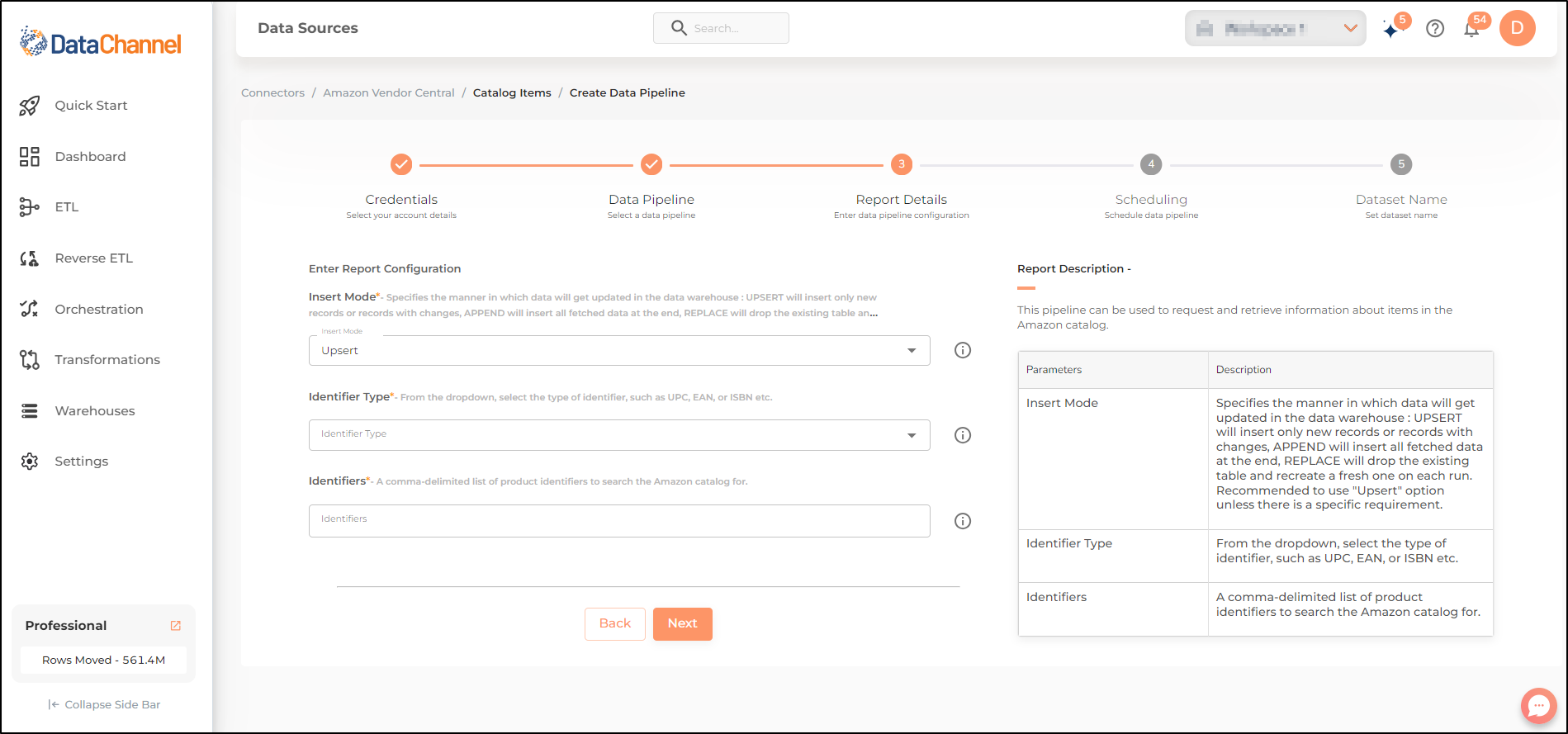Select ETL in the sidebar
Screen dimensions: 1568x734
67,207
